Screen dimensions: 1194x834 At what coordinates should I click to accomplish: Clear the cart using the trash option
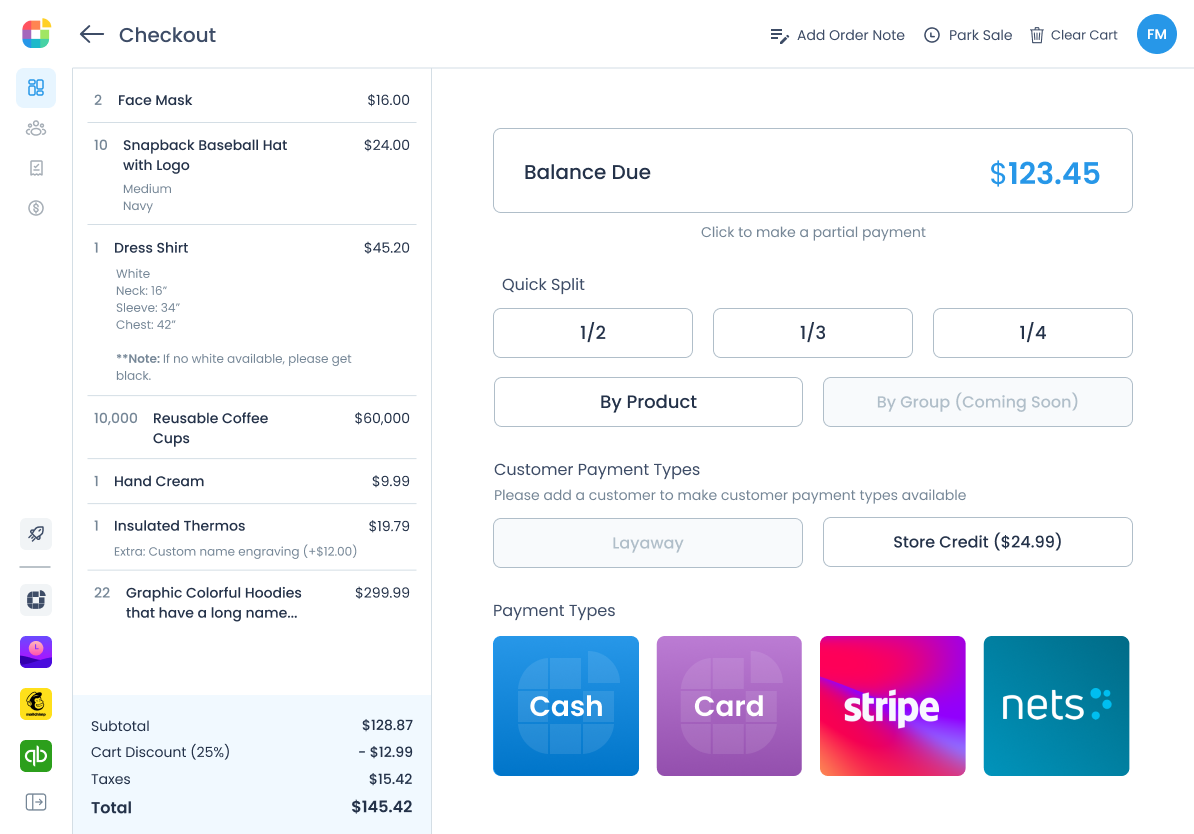(x=1073, y=34)
